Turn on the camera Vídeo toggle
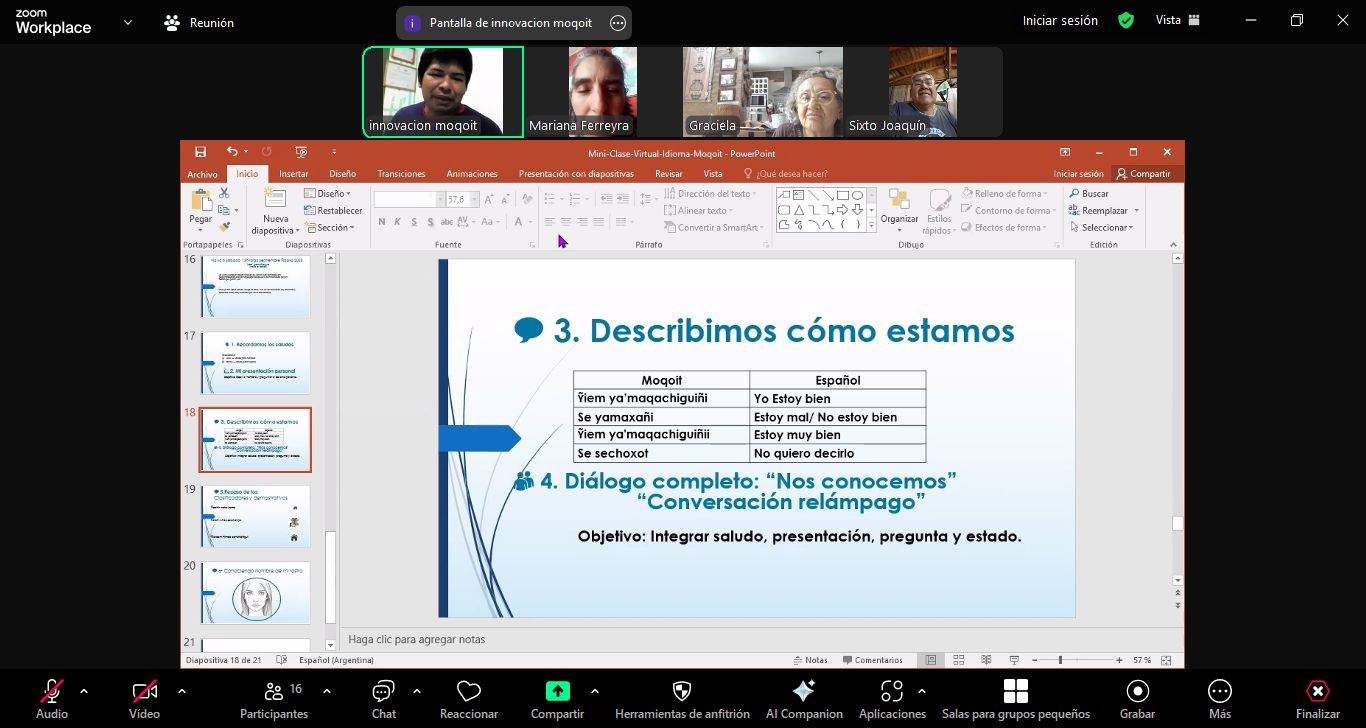The width and height of the screenshot is (1366, 728). pyautogui.click(x=144, y=692)
